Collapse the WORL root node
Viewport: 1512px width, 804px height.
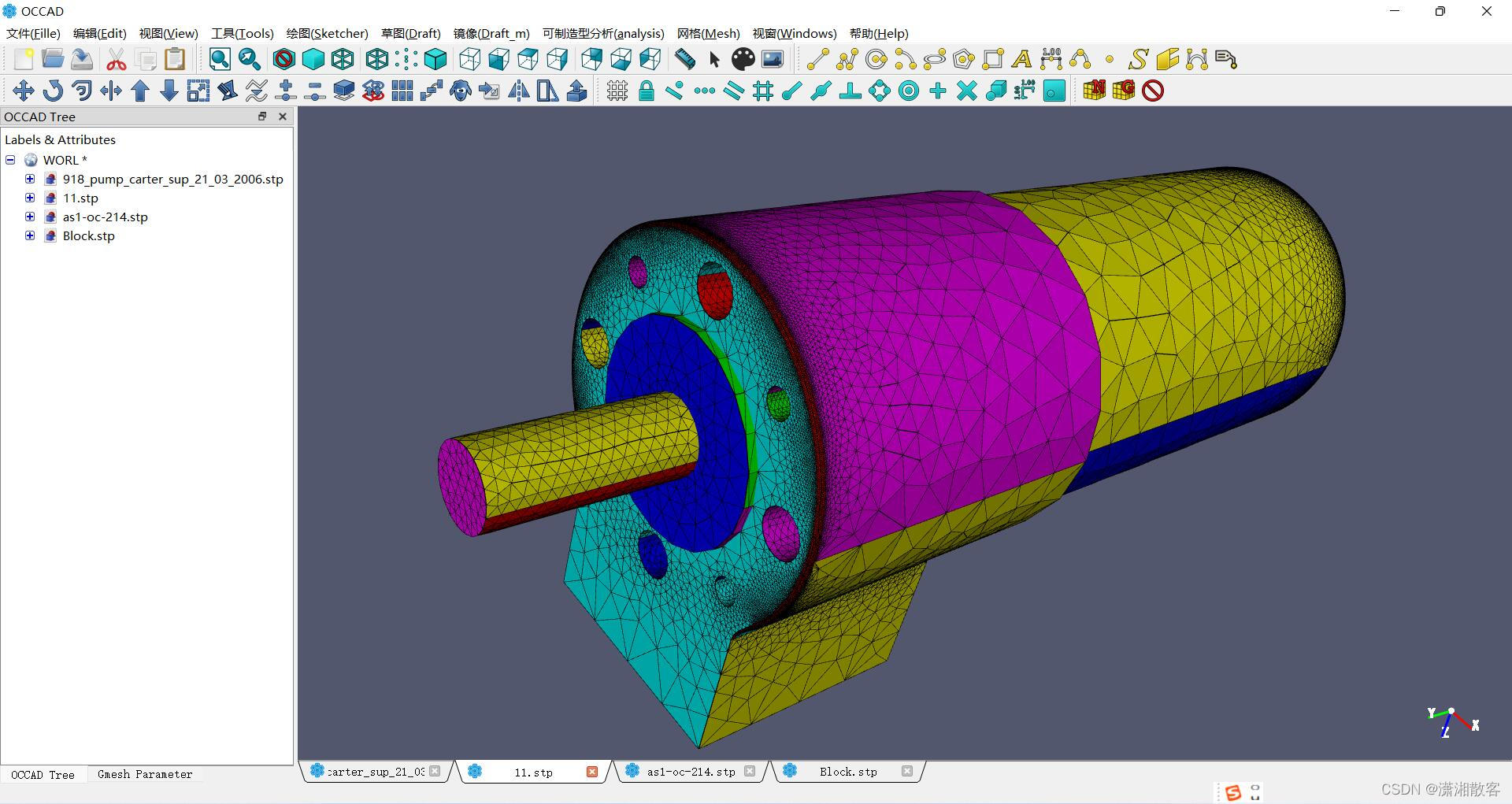[x=10, y=160]
